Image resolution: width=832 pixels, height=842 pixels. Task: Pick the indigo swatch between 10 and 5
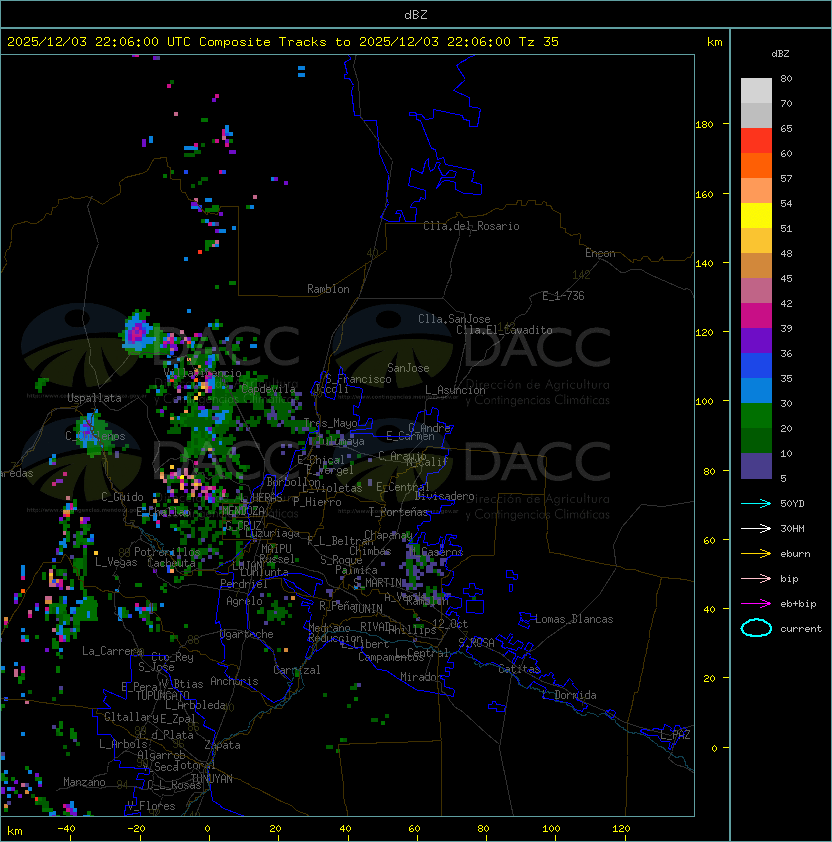(756, 466)
